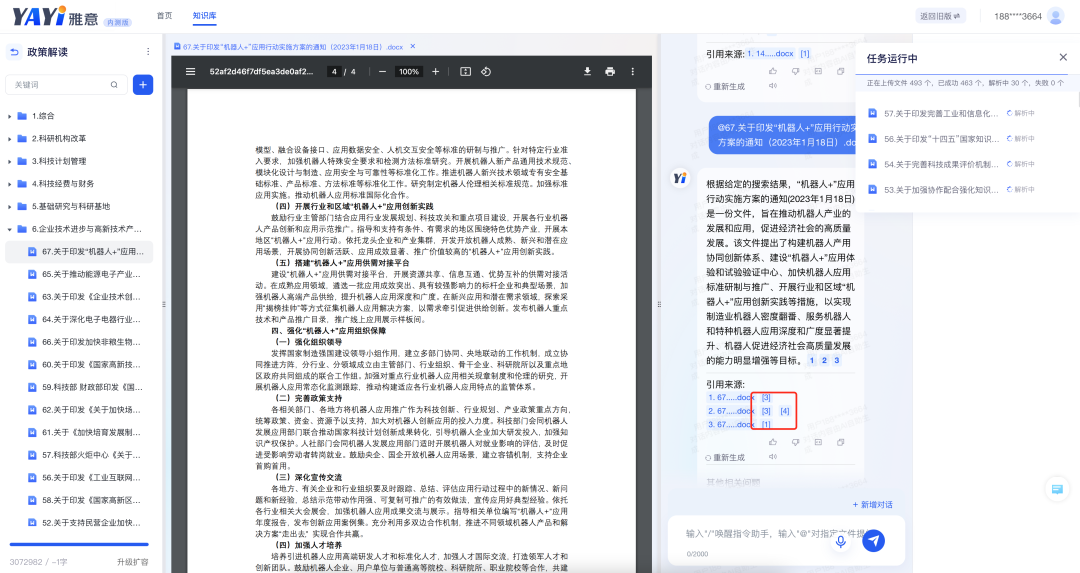Thumbs up the answer citing 67.....docx

(773, 442)
